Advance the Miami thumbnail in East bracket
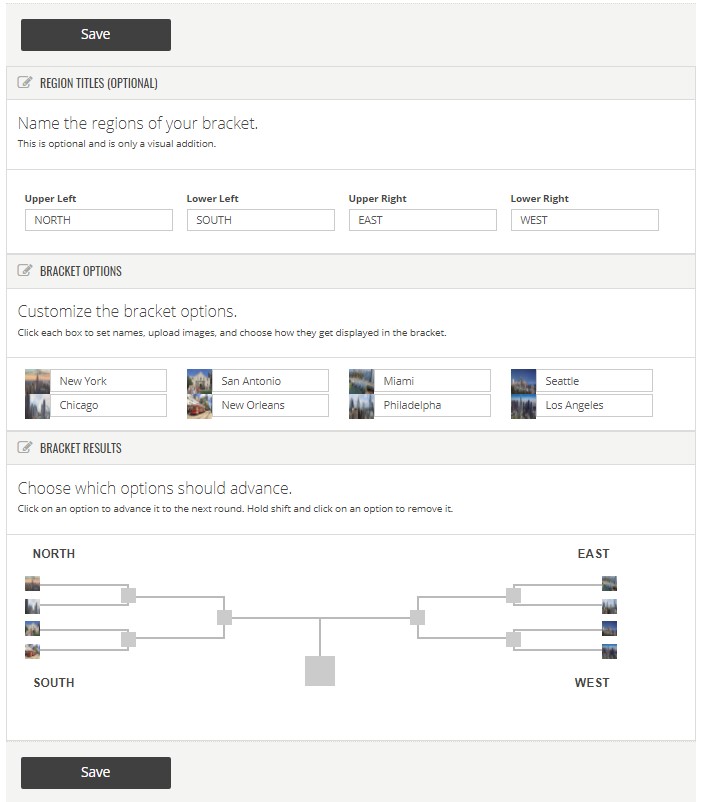The image size is (712, 802). 609,584
